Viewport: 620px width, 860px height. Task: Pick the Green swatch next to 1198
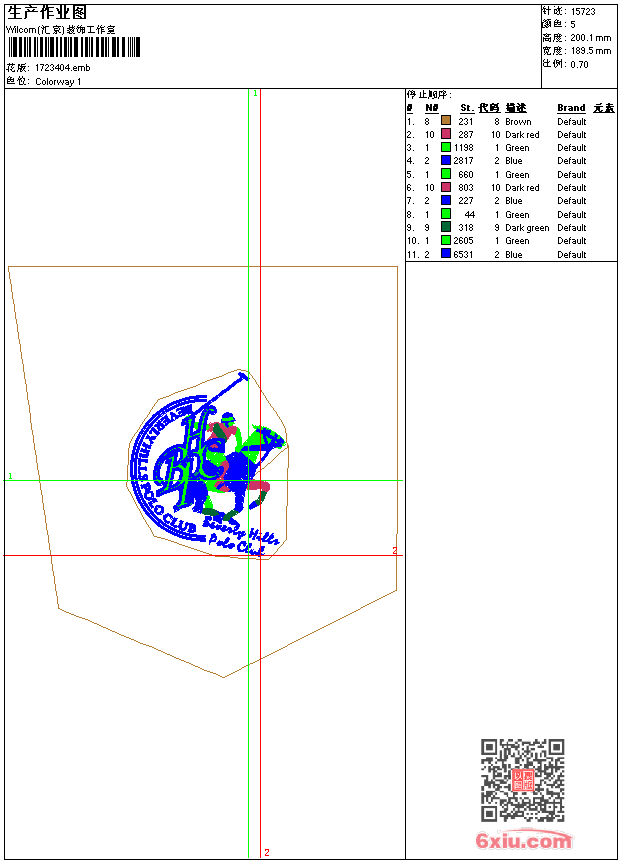click(x=446, y=147)
